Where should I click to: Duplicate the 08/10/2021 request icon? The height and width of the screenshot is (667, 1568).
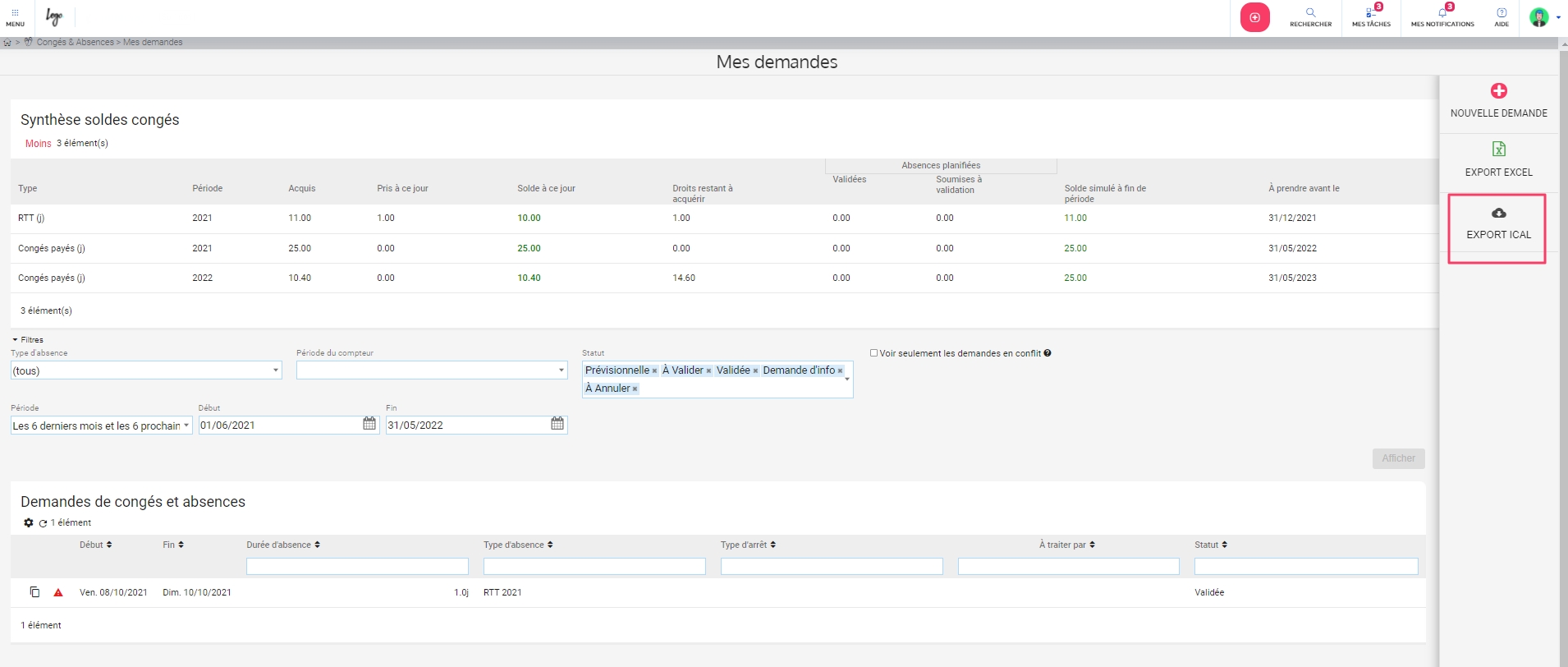34,592
